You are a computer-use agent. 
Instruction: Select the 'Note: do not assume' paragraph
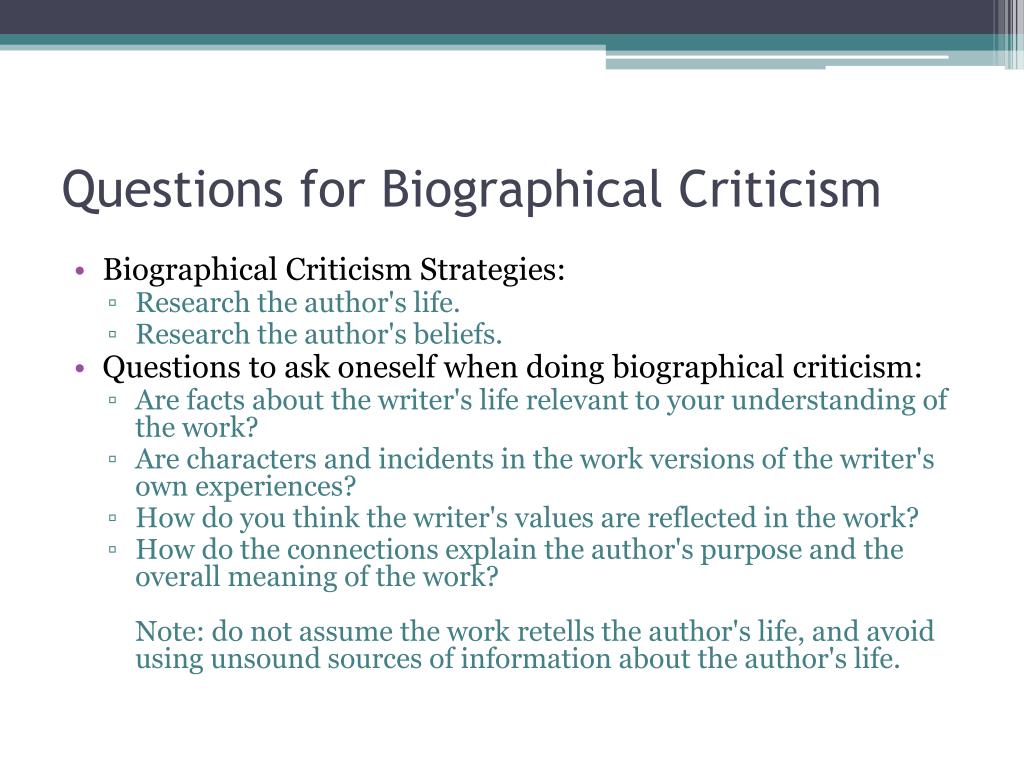535,645
